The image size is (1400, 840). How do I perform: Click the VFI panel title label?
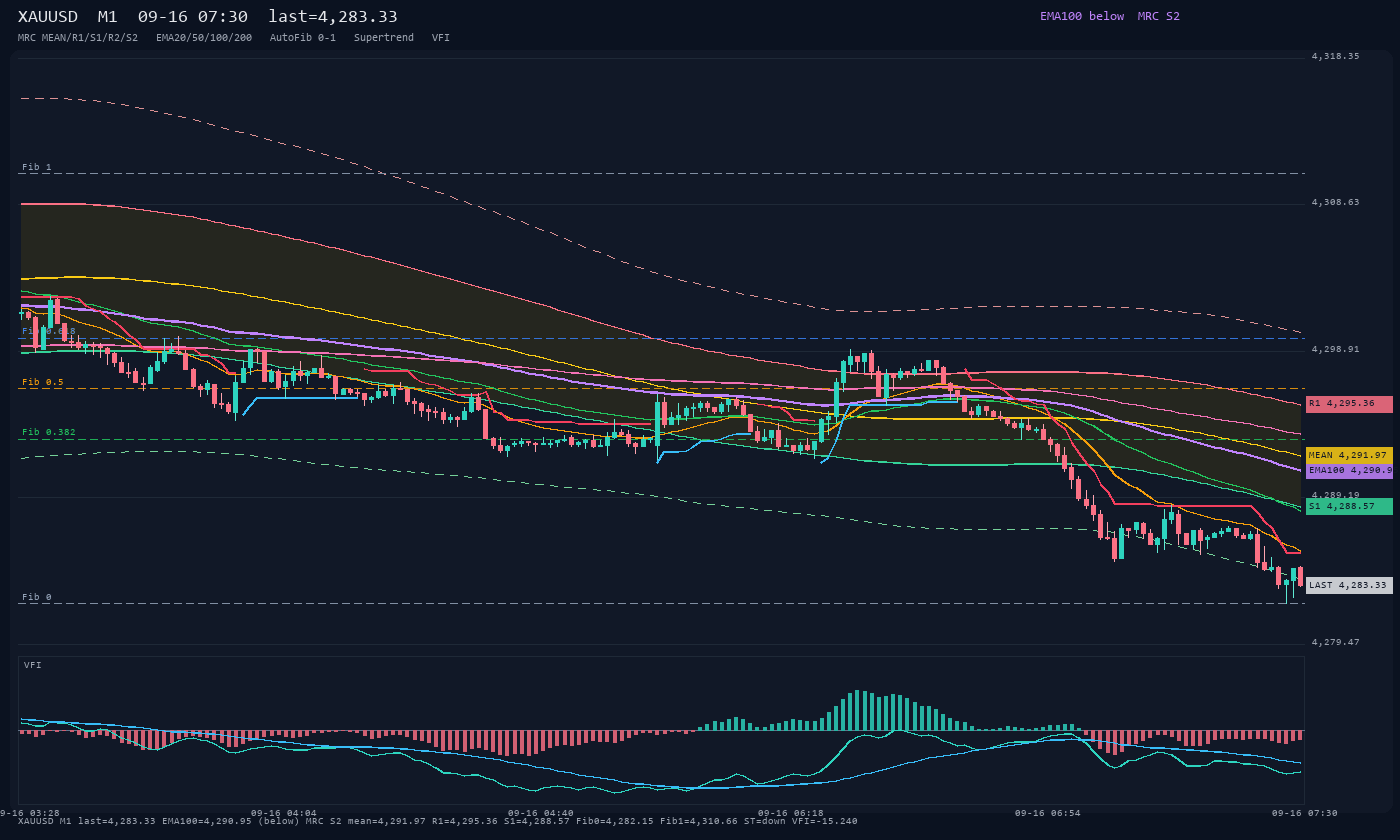coord(33,665)
